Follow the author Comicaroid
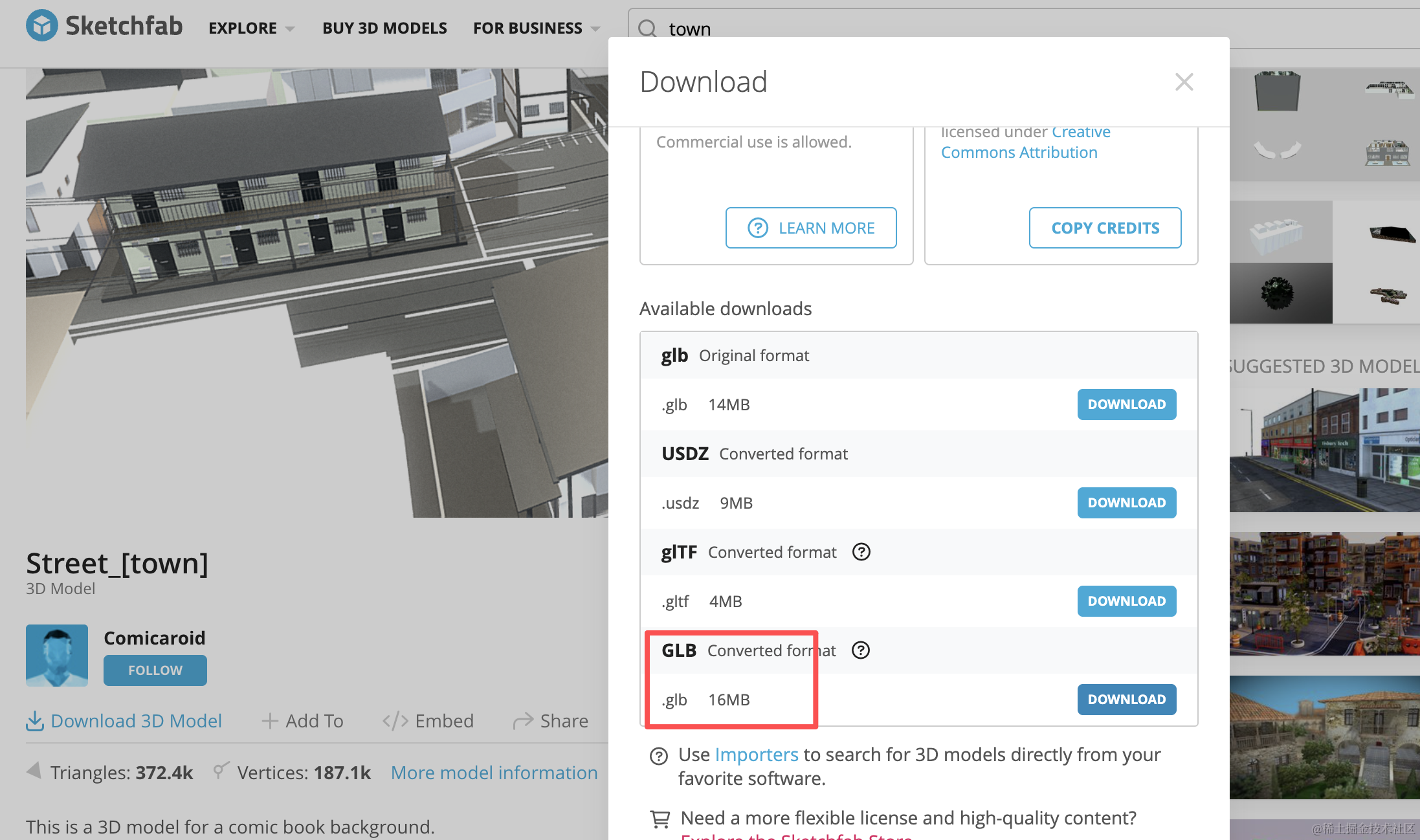The image size is (1420, 840). pos(155,670)
